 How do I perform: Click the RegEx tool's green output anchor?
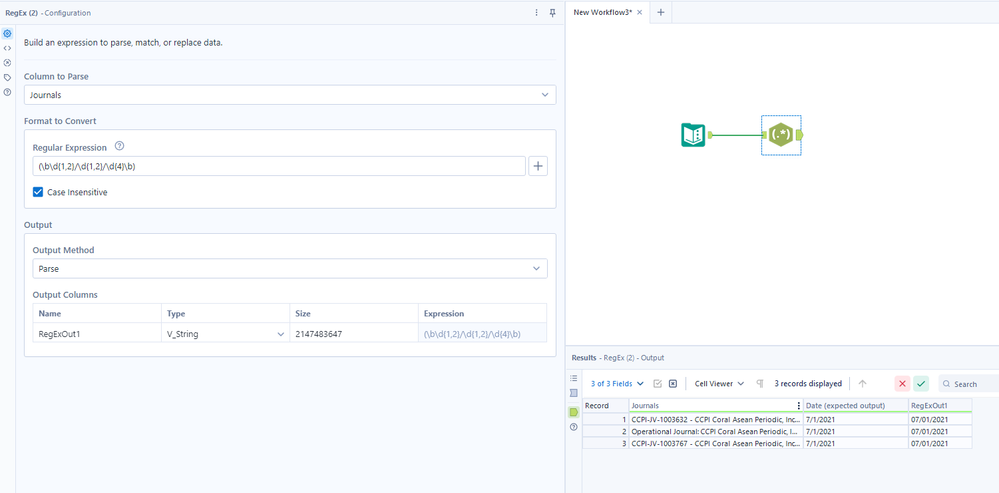pyautogui.click(x=800, y=135)
